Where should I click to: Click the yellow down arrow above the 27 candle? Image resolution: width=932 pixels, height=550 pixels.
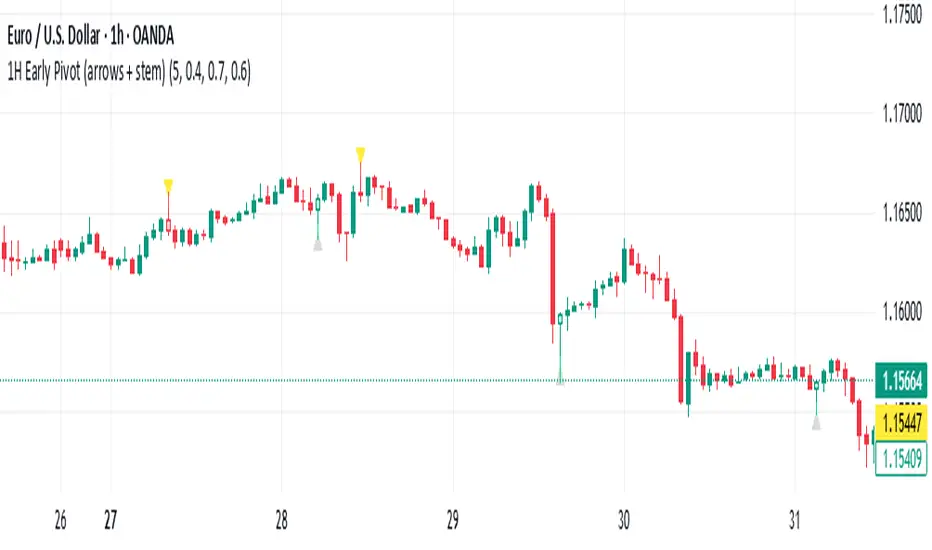(168, 184)
